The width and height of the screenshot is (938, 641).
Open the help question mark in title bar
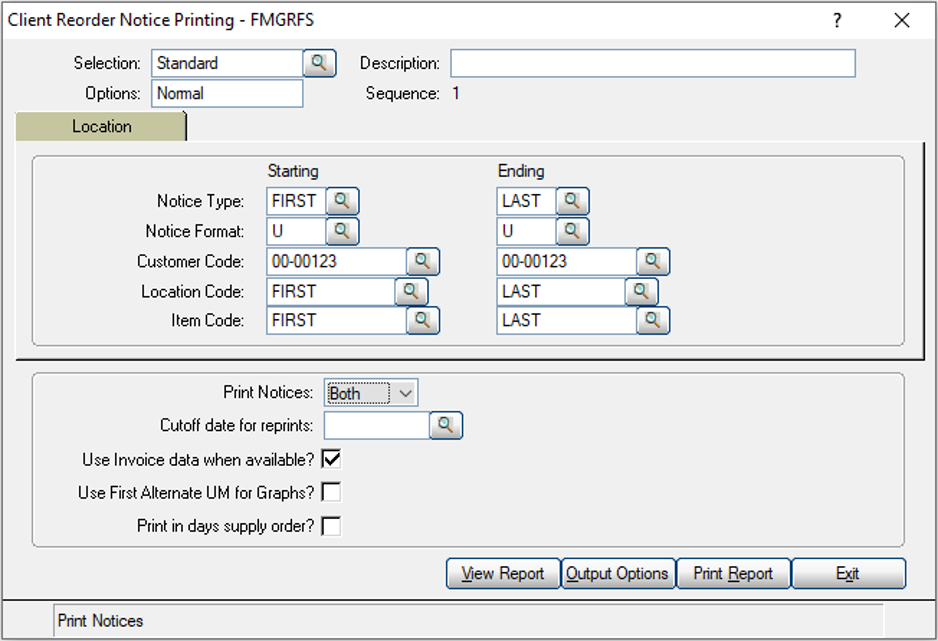tap(837, 20)
